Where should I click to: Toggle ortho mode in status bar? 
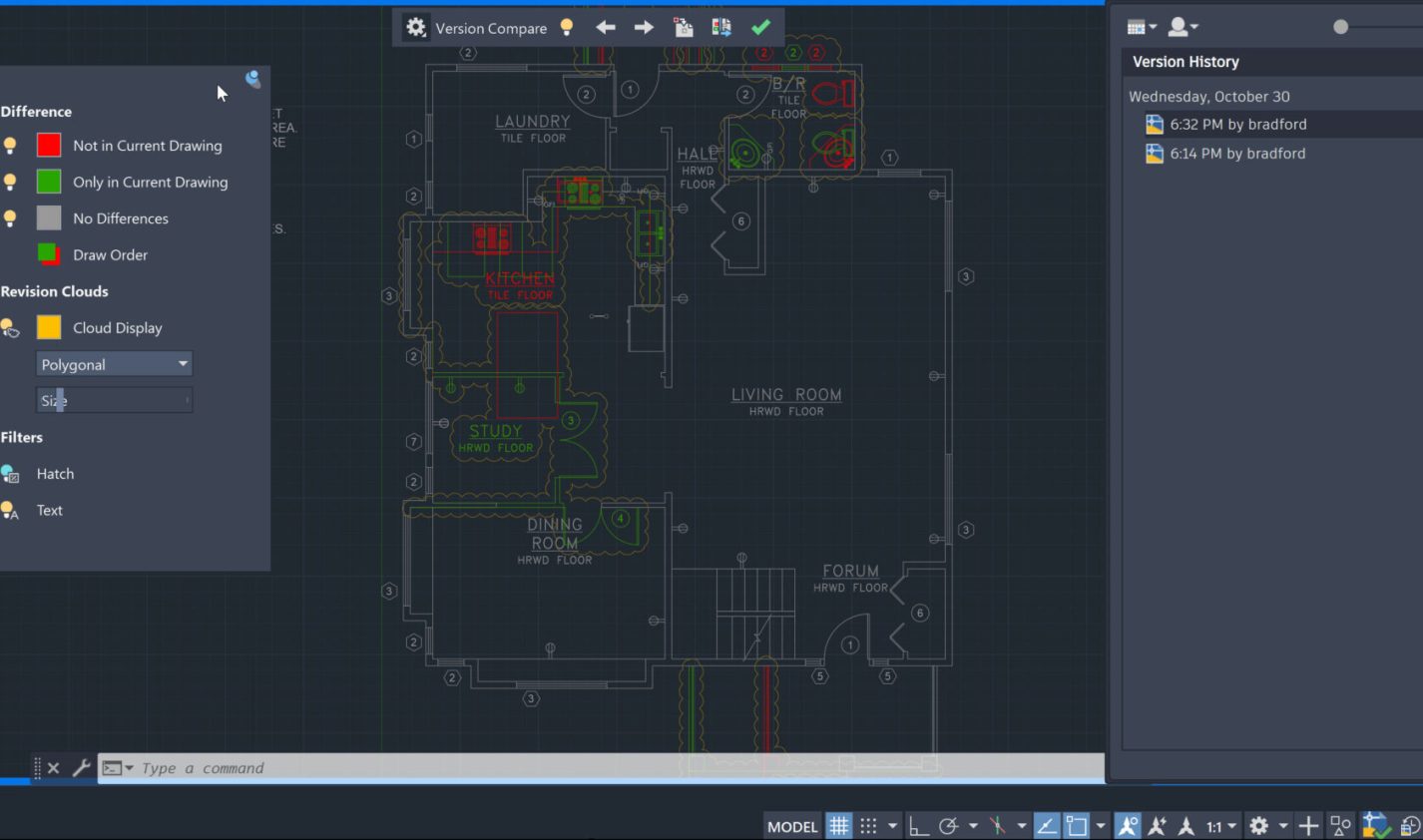pos(918,826)
